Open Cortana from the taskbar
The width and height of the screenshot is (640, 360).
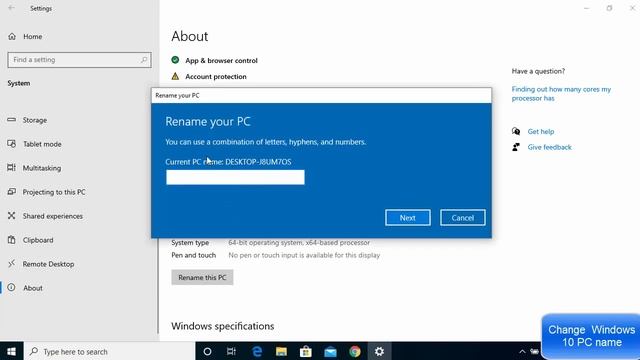tap(207, 351)
